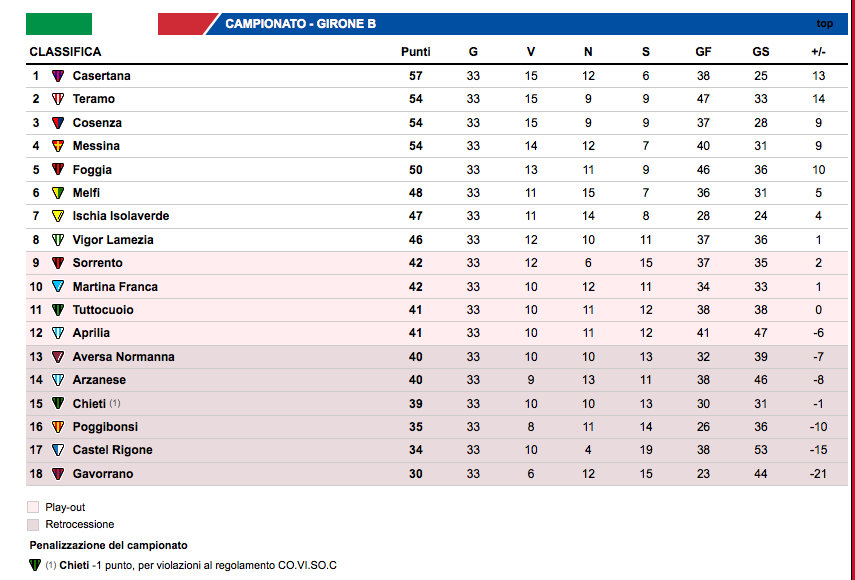The image size is (855, 580).
Task: Click the Poggibonsi team crest icon
Action: pyautogui.click(x=58, y=427)
